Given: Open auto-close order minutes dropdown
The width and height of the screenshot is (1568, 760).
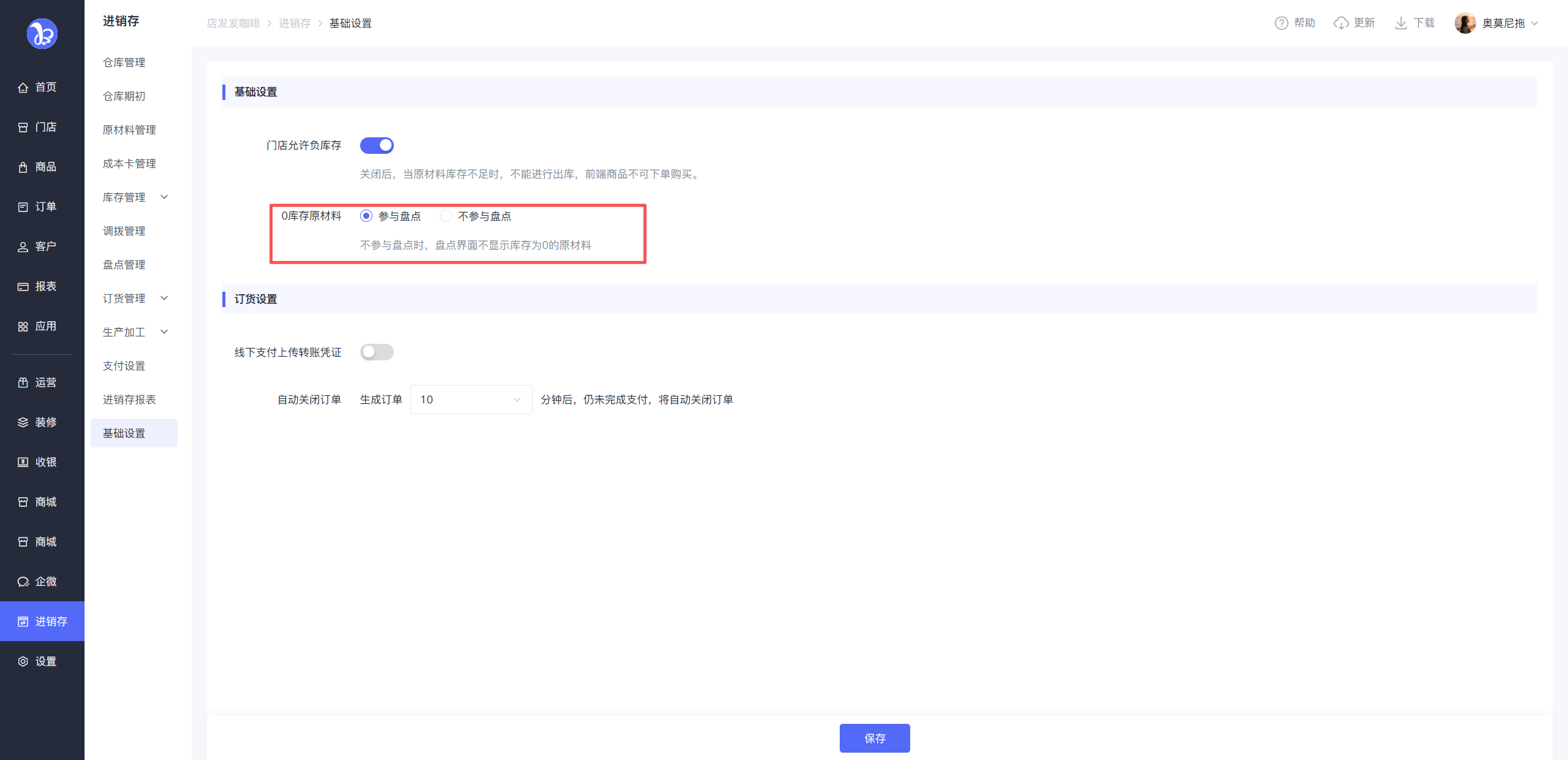Looking at the screenshot, I should click(470, 400).
